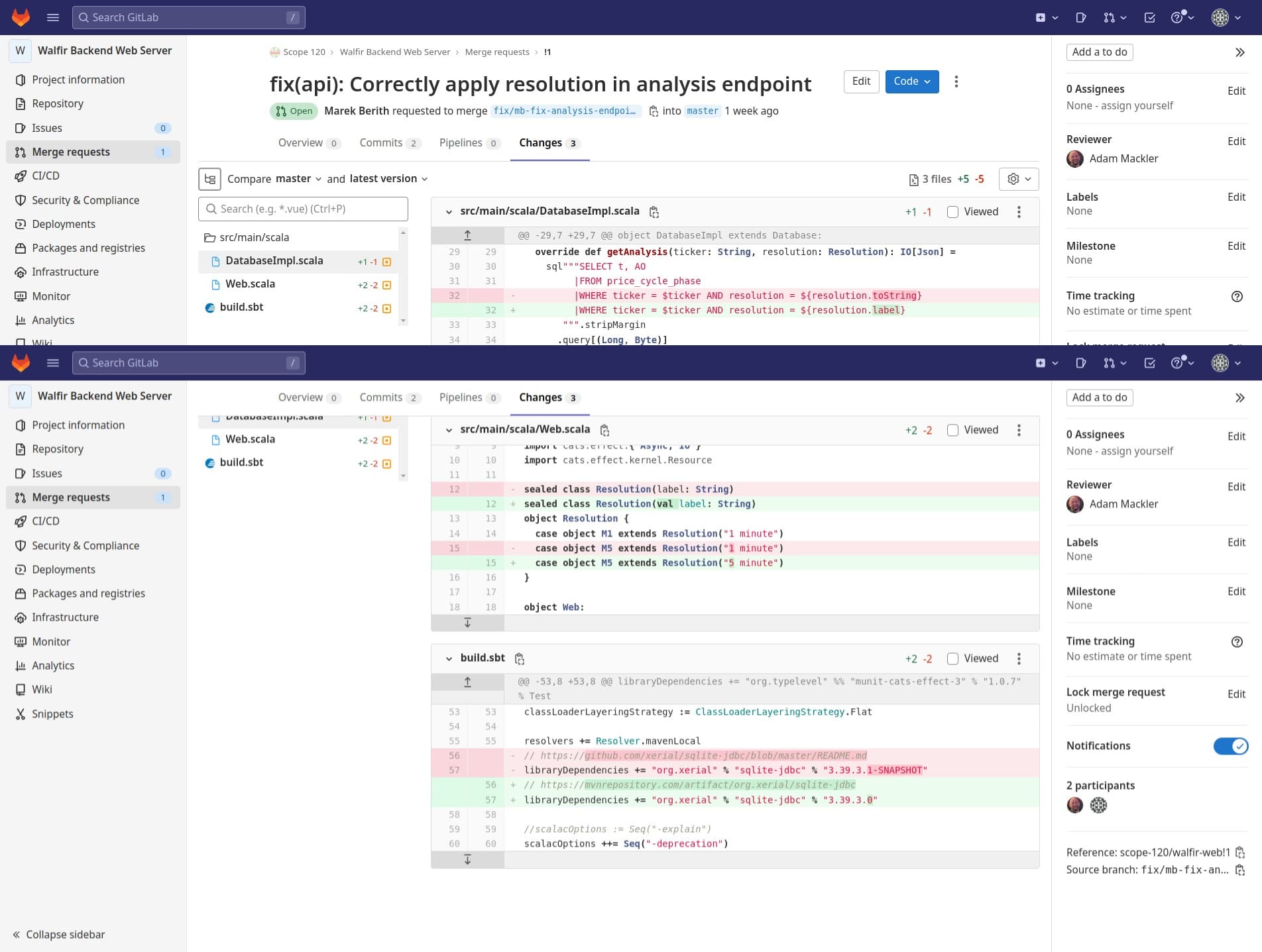Open more actions menu for build.sbt diff
Image resolution: width=1262 pixels, height=952 pixels.
coord(1019,659)
